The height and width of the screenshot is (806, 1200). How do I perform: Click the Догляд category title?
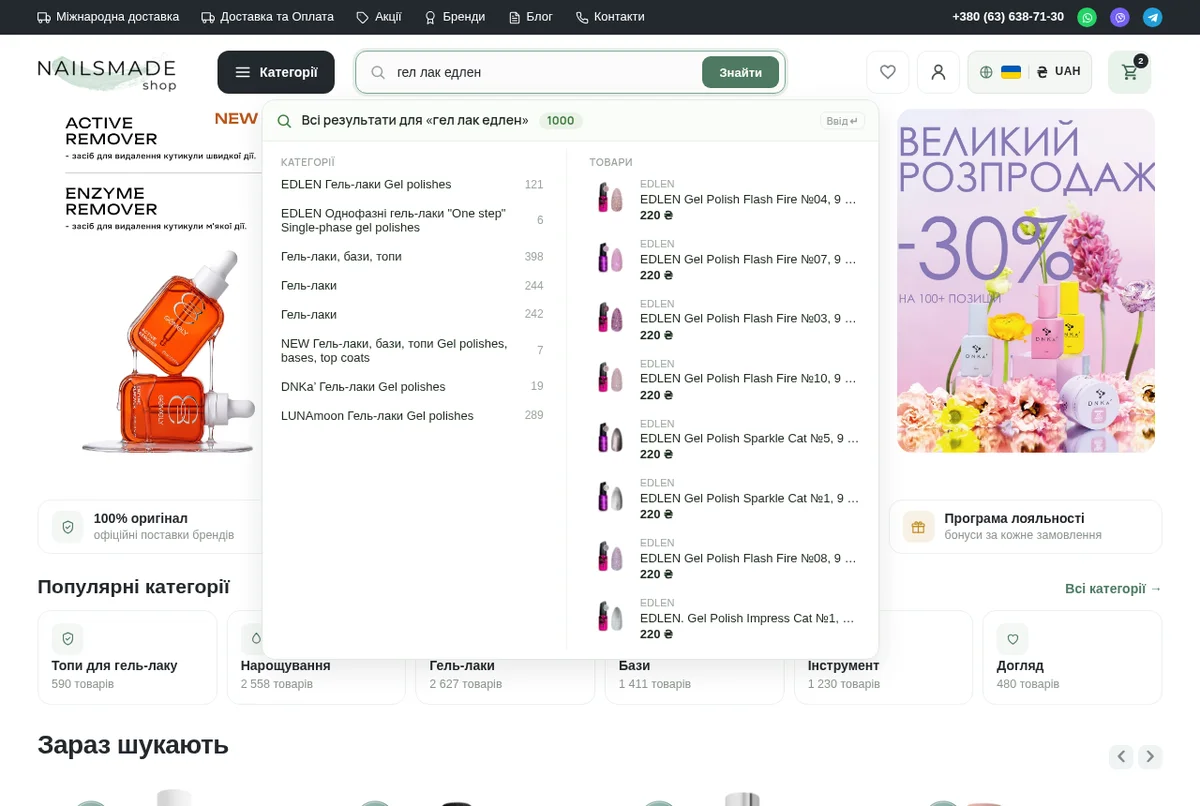tap(1020, 666)
